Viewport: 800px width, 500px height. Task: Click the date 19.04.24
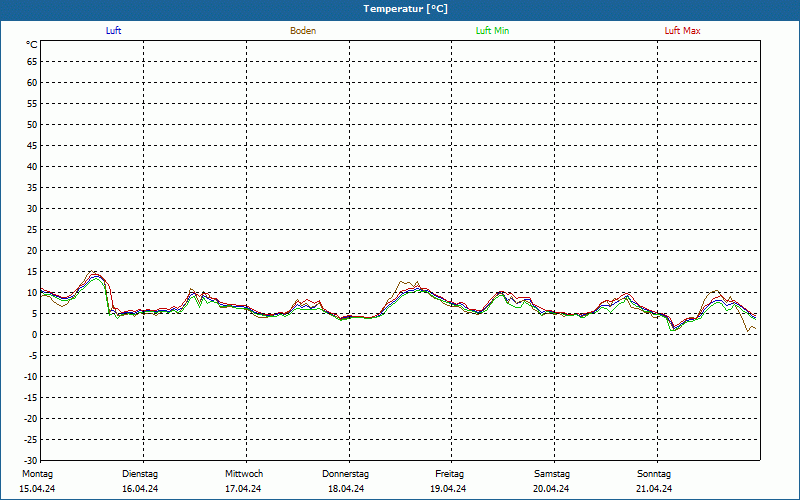point(448,489)
